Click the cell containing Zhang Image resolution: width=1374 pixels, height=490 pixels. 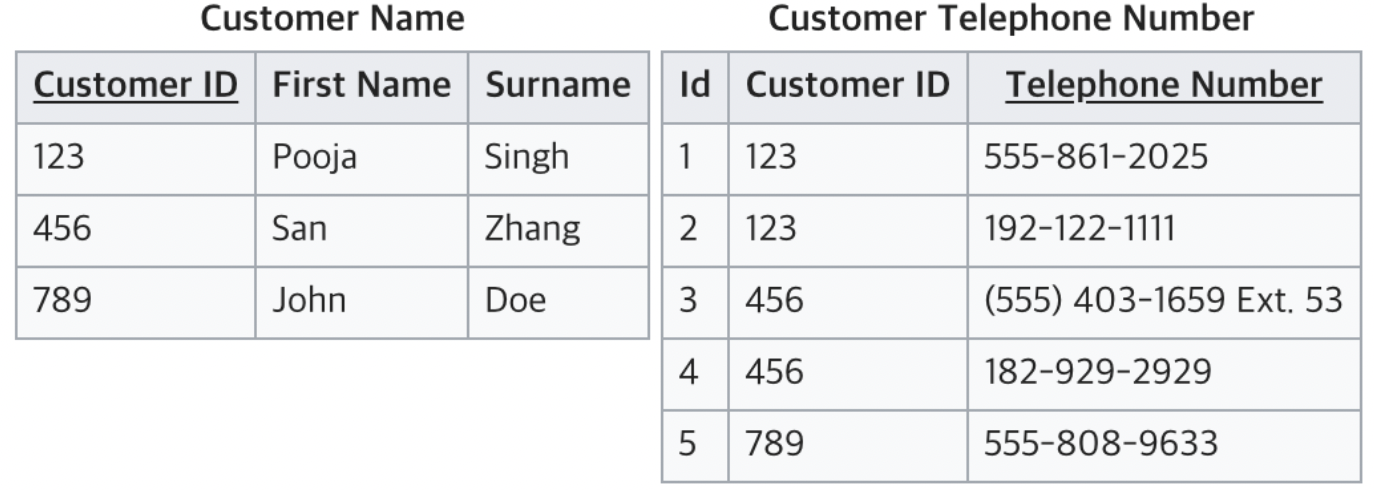click(558, 231)
